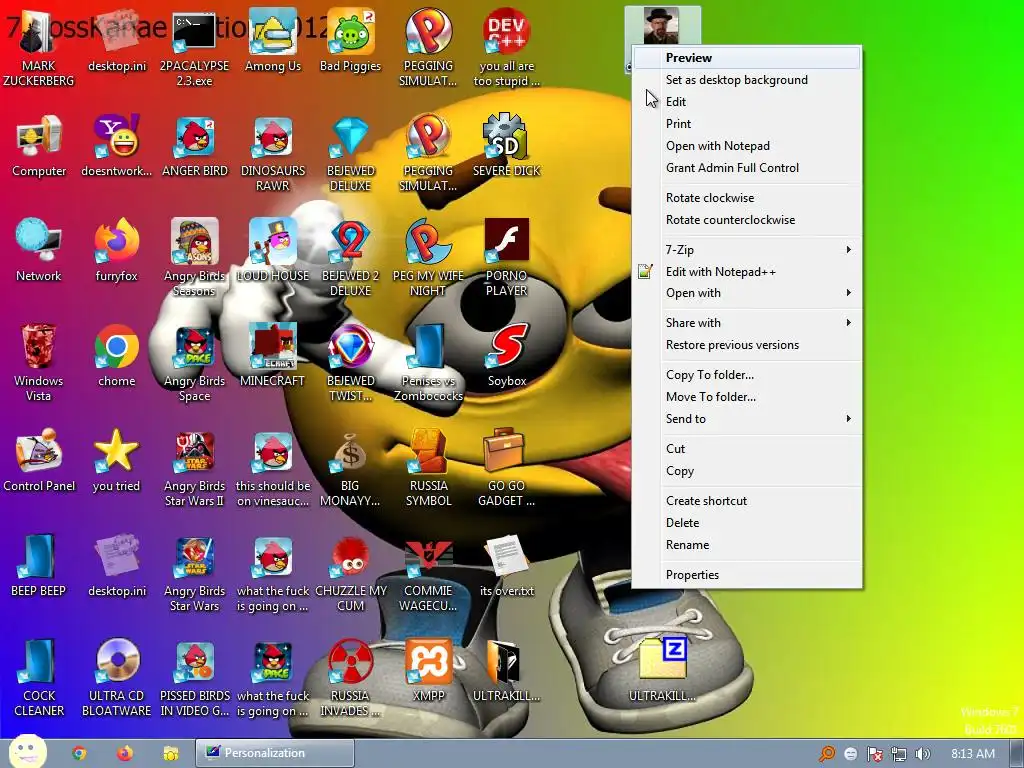Image resolution: width=1024 pixels, height=768 pixels.
Task: Select Print from the context menu
Action: coord(748,123)
